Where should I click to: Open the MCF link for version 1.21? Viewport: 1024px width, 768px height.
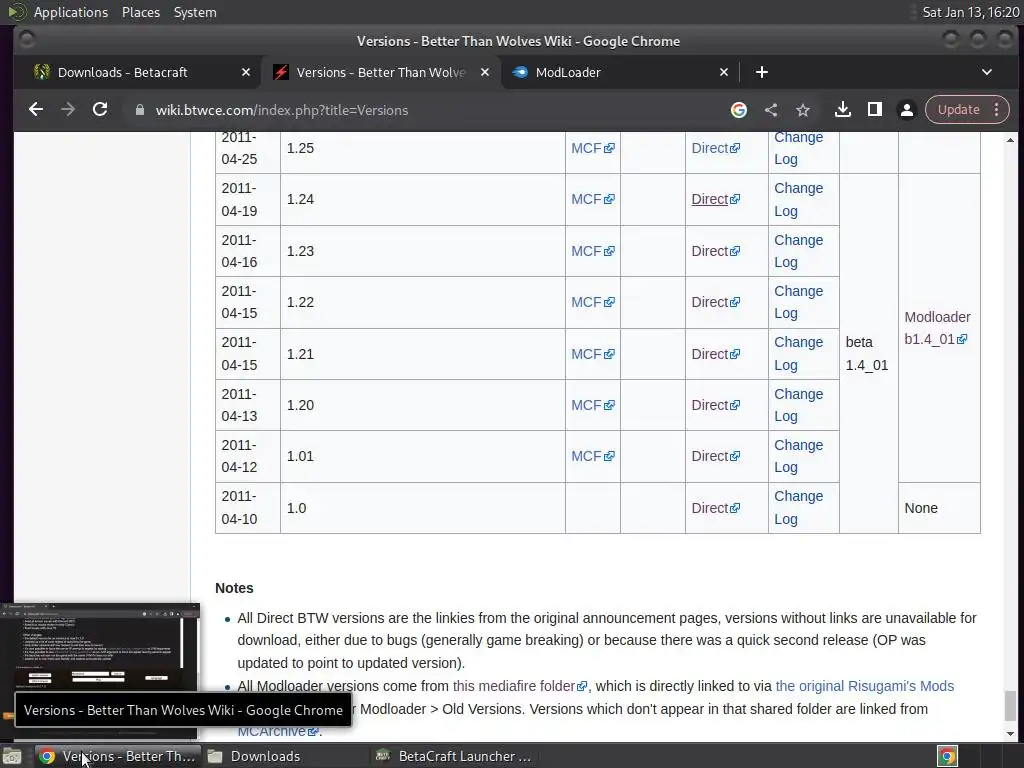point(592,354)
